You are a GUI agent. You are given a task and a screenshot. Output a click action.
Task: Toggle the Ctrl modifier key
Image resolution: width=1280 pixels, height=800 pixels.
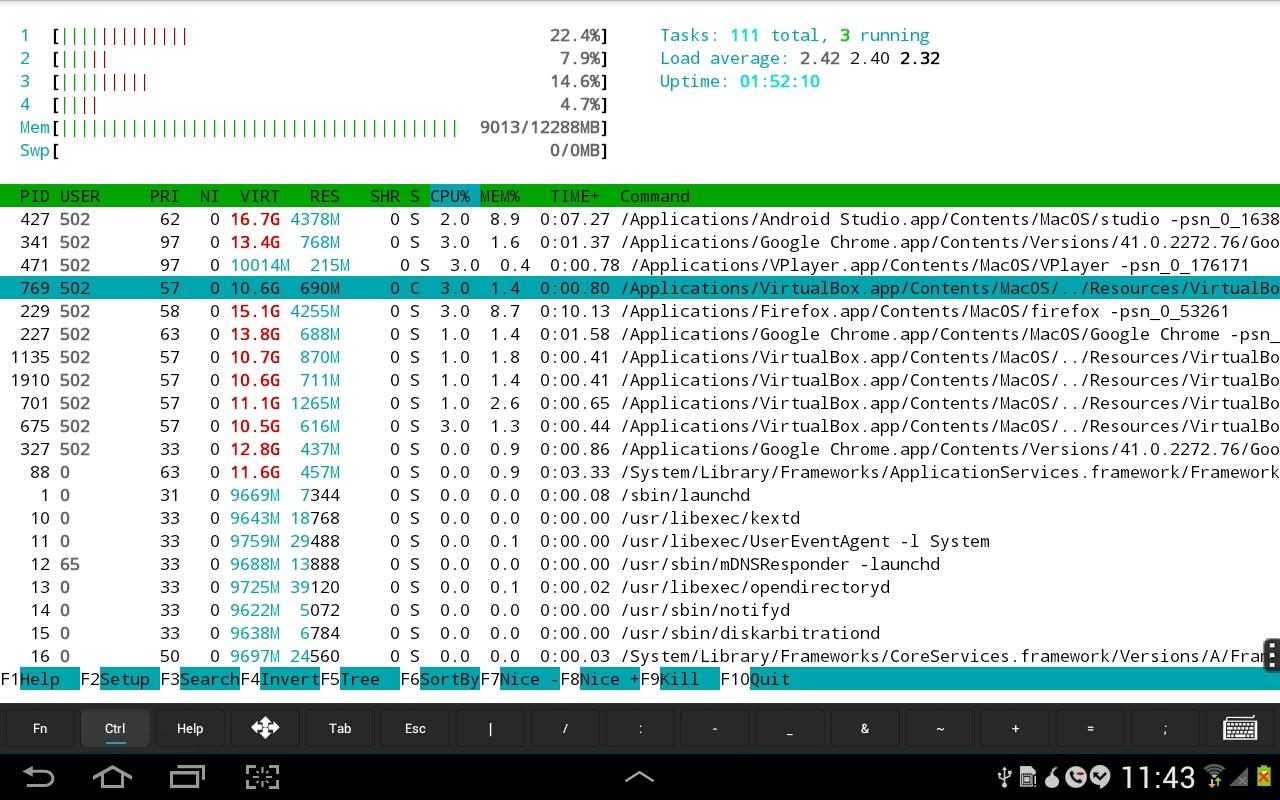coord(115,728)
